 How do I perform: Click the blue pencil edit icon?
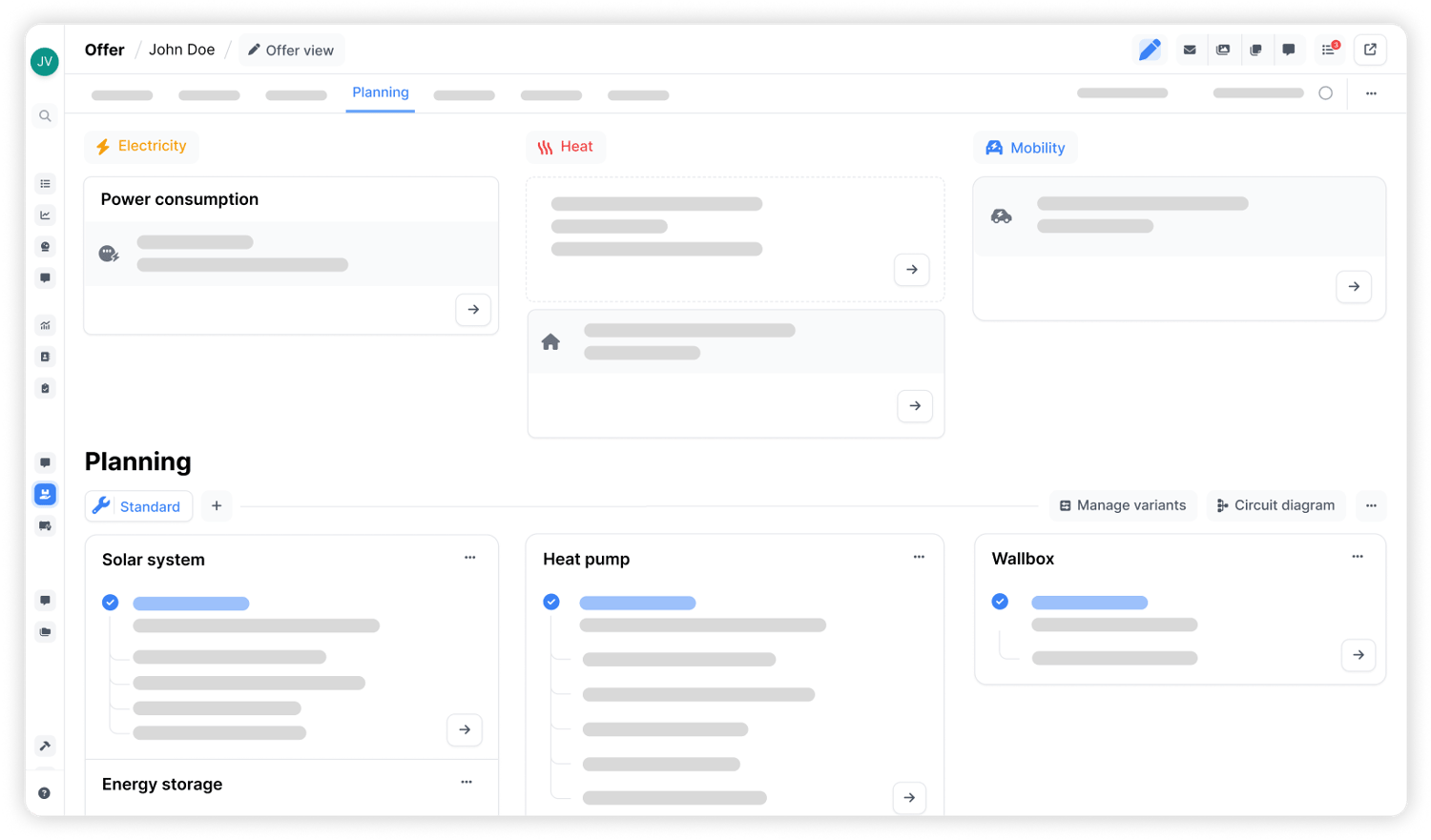pyautogui.click(x=1150, y=50)
